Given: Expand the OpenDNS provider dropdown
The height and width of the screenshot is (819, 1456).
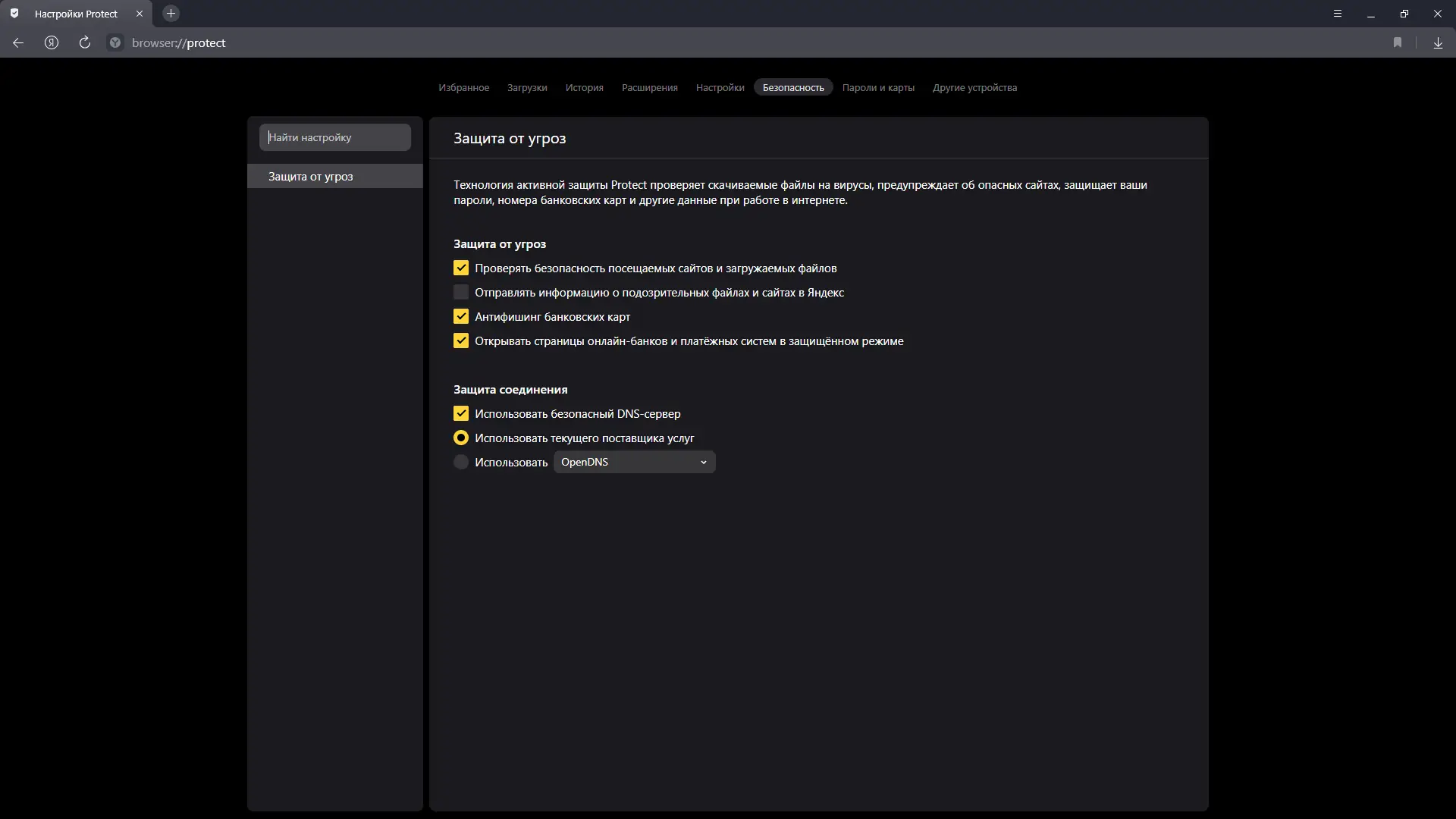Looking at the screenshot, I should 634,462.
